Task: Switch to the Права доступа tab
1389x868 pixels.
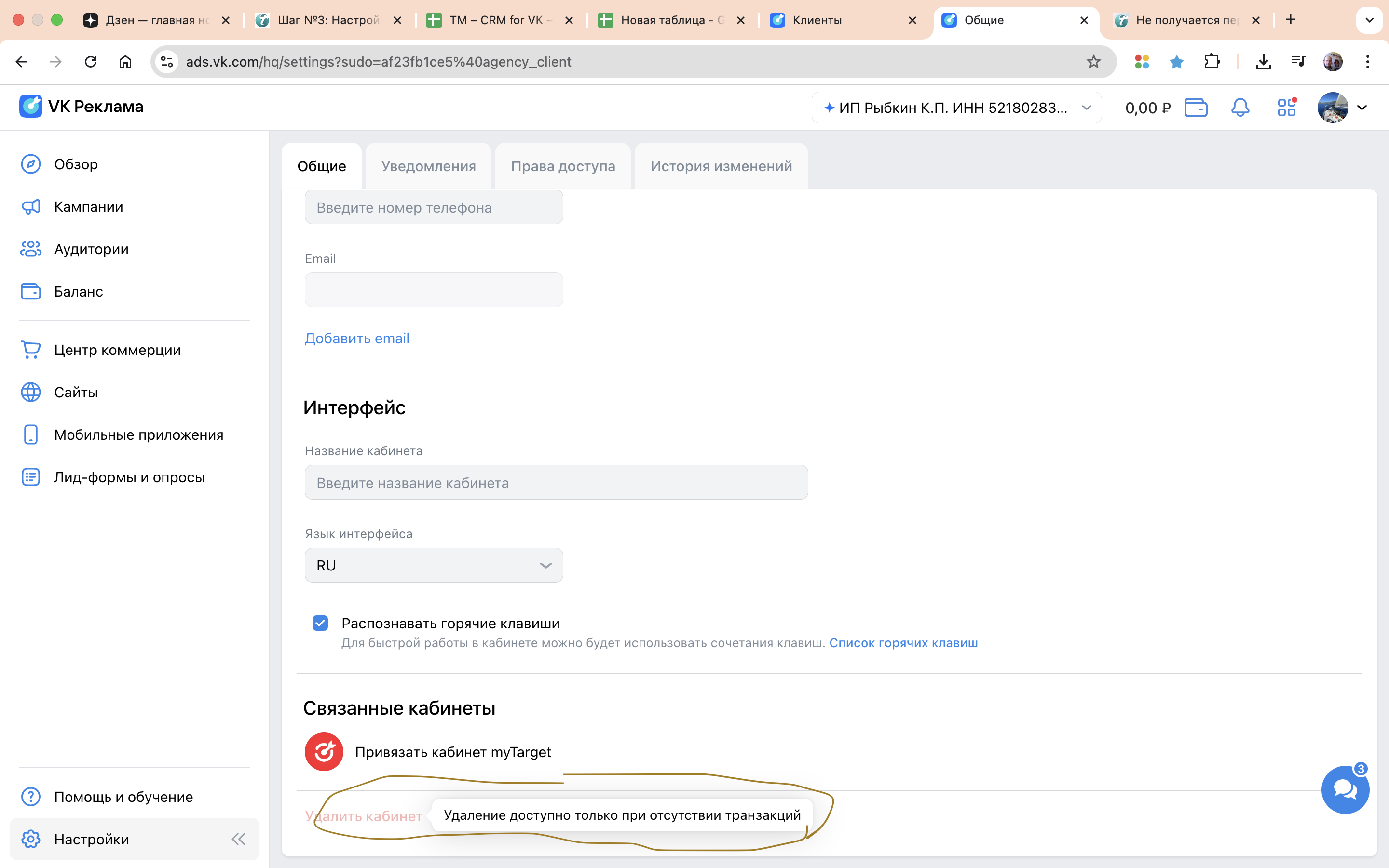Action: tap(562, 166)
